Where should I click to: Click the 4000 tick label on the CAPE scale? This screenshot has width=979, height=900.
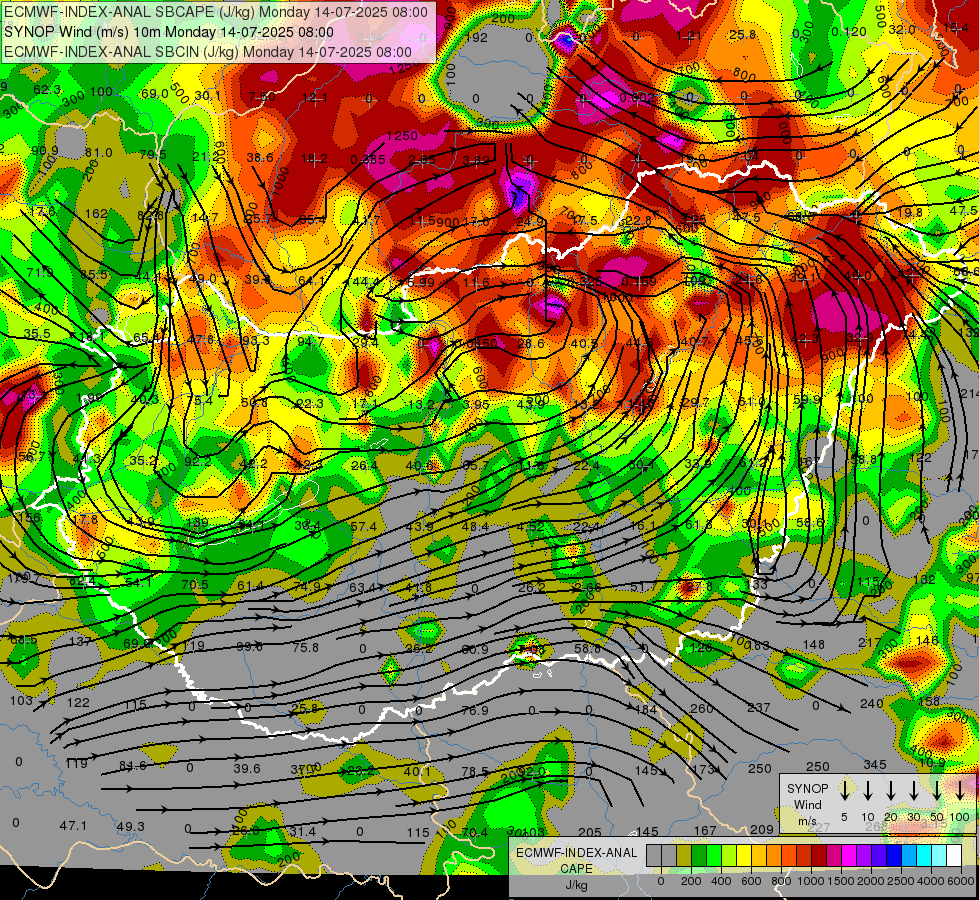pyautogui.click(x=931, y=881)
